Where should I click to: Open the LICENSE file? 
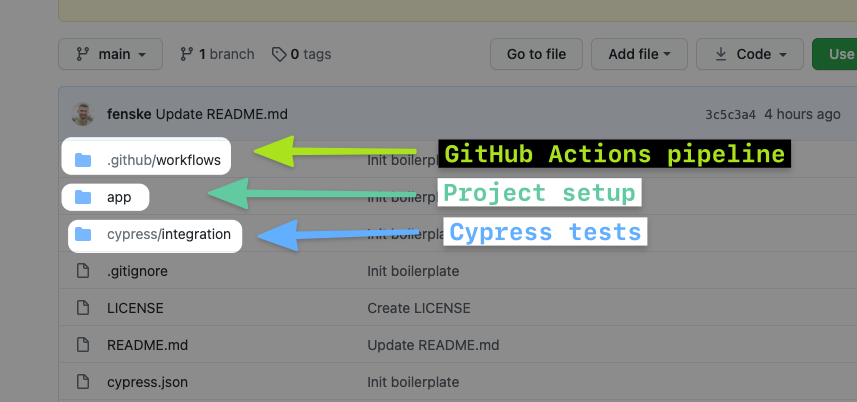click(x=135, y=308)
